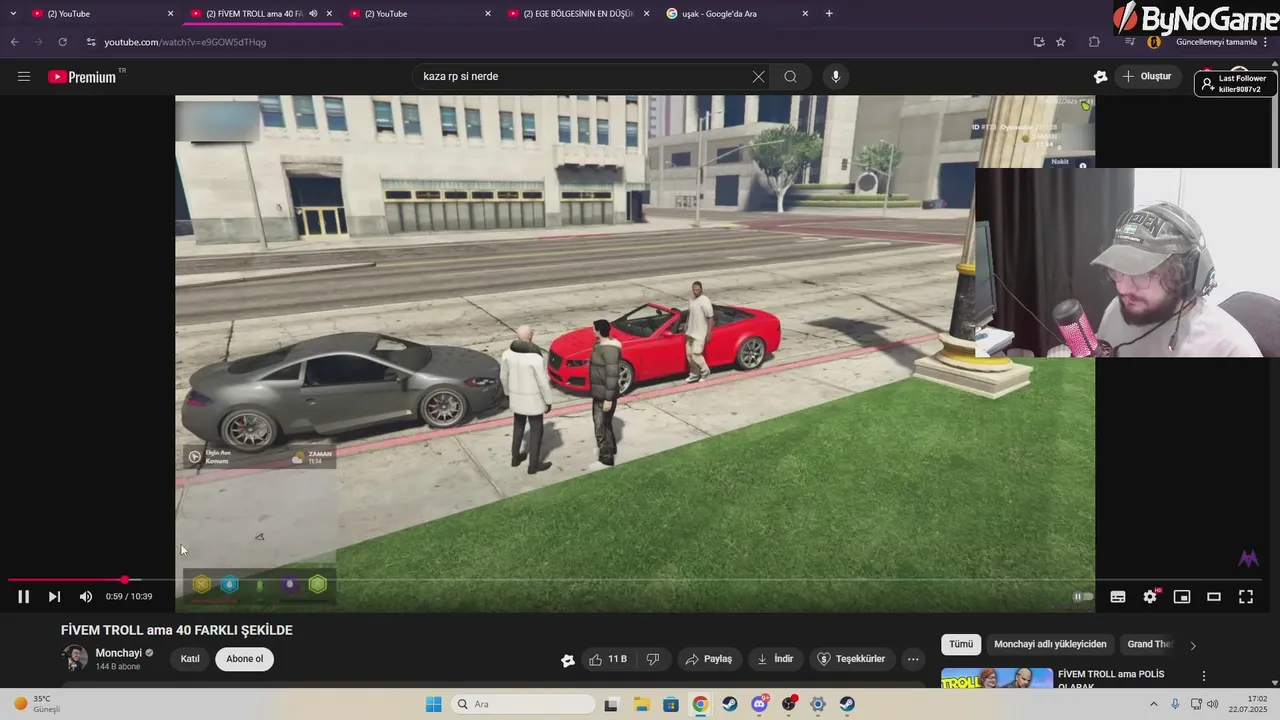Toggle the autoplay switch in player
The height and width of the screenshot is (720, 1280).
tap(1082, 597)
